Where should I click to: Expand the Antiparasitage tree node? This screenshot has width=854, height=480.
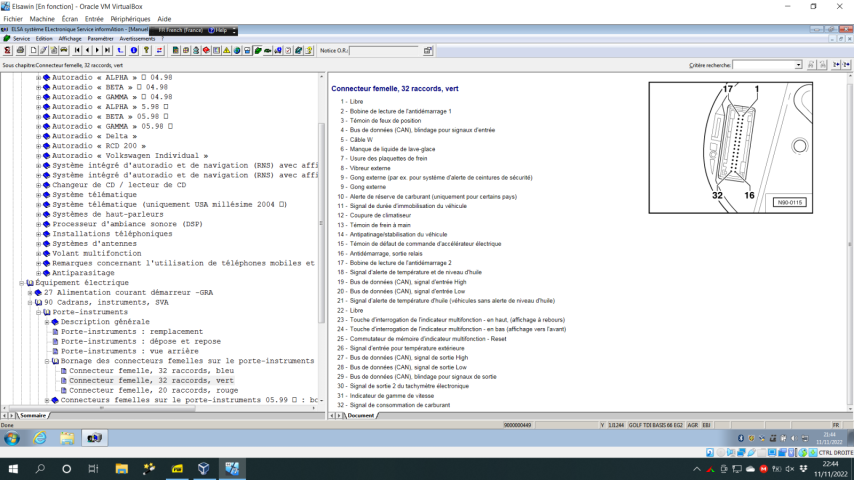pos(39,273)
